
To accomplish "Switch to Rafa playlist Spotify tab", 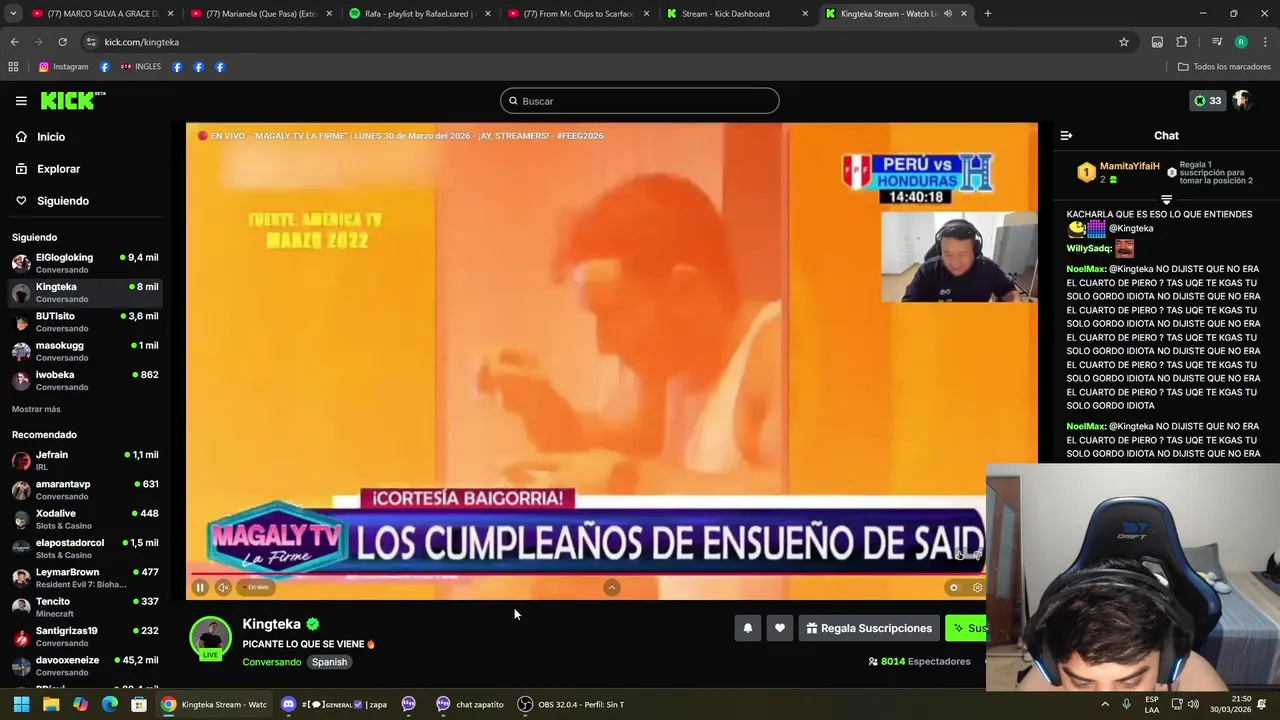I will click(418, 14).
